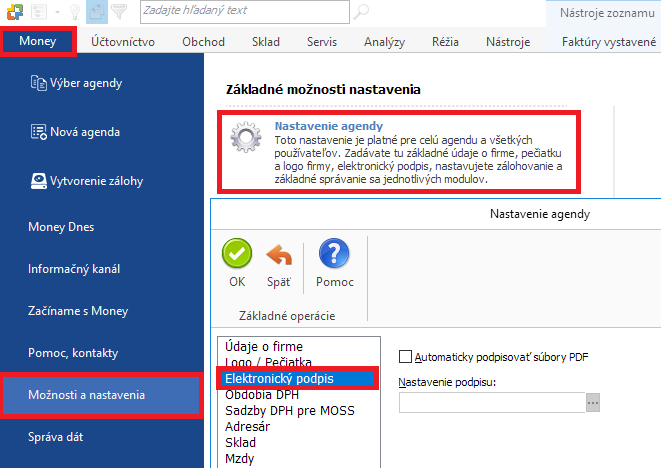This screenshot has height=468, width=661.
Task: Open the Servis menu
Action: click(x=322, y=42)
